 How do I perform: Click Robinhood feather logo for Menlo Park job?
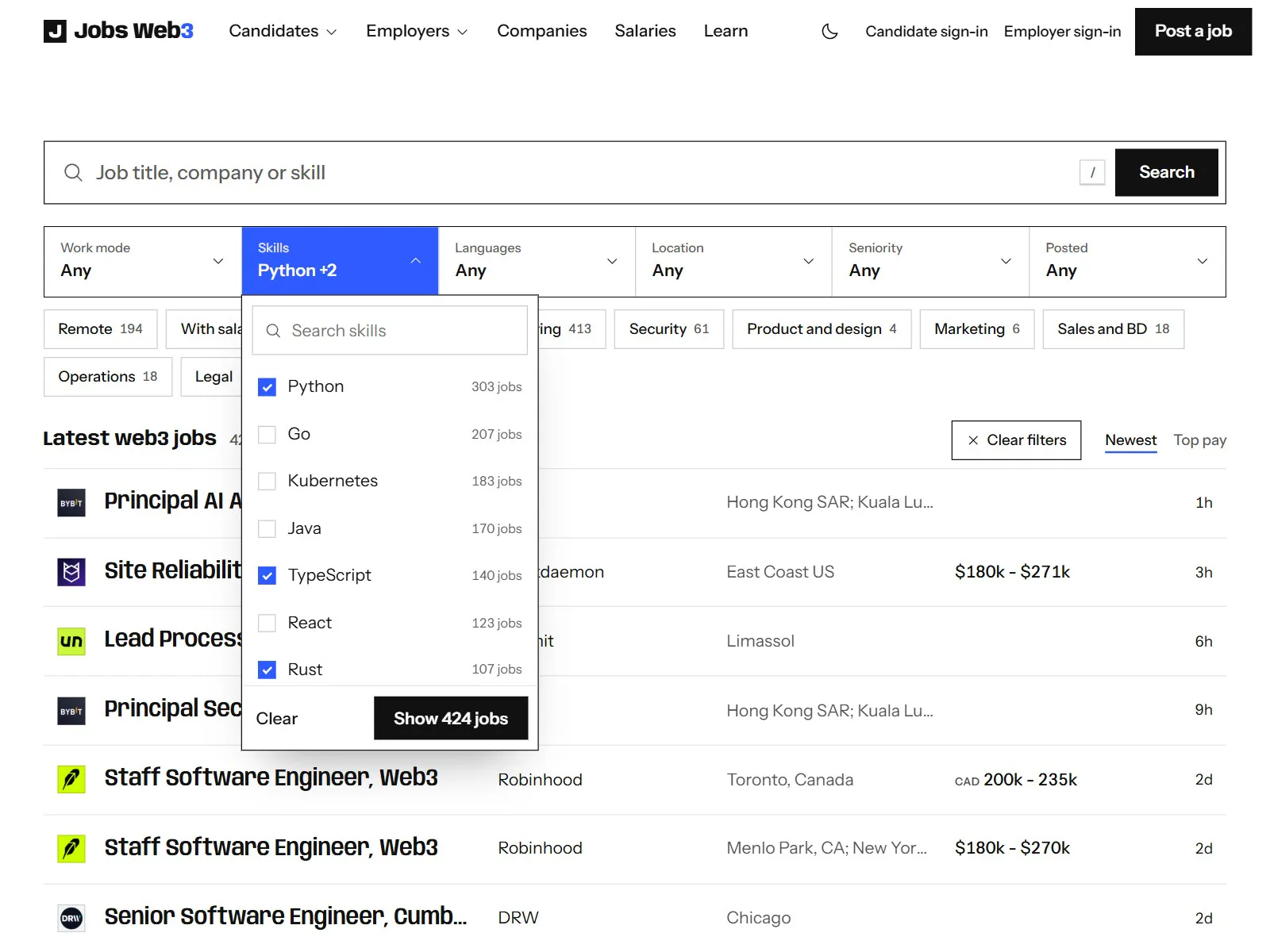click(x=71, y=849)
